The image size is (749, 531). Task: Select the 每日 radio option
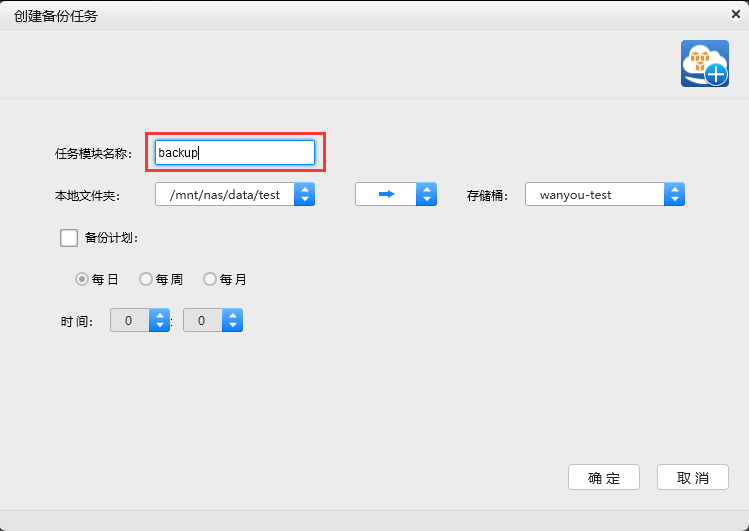coord(82,279)
